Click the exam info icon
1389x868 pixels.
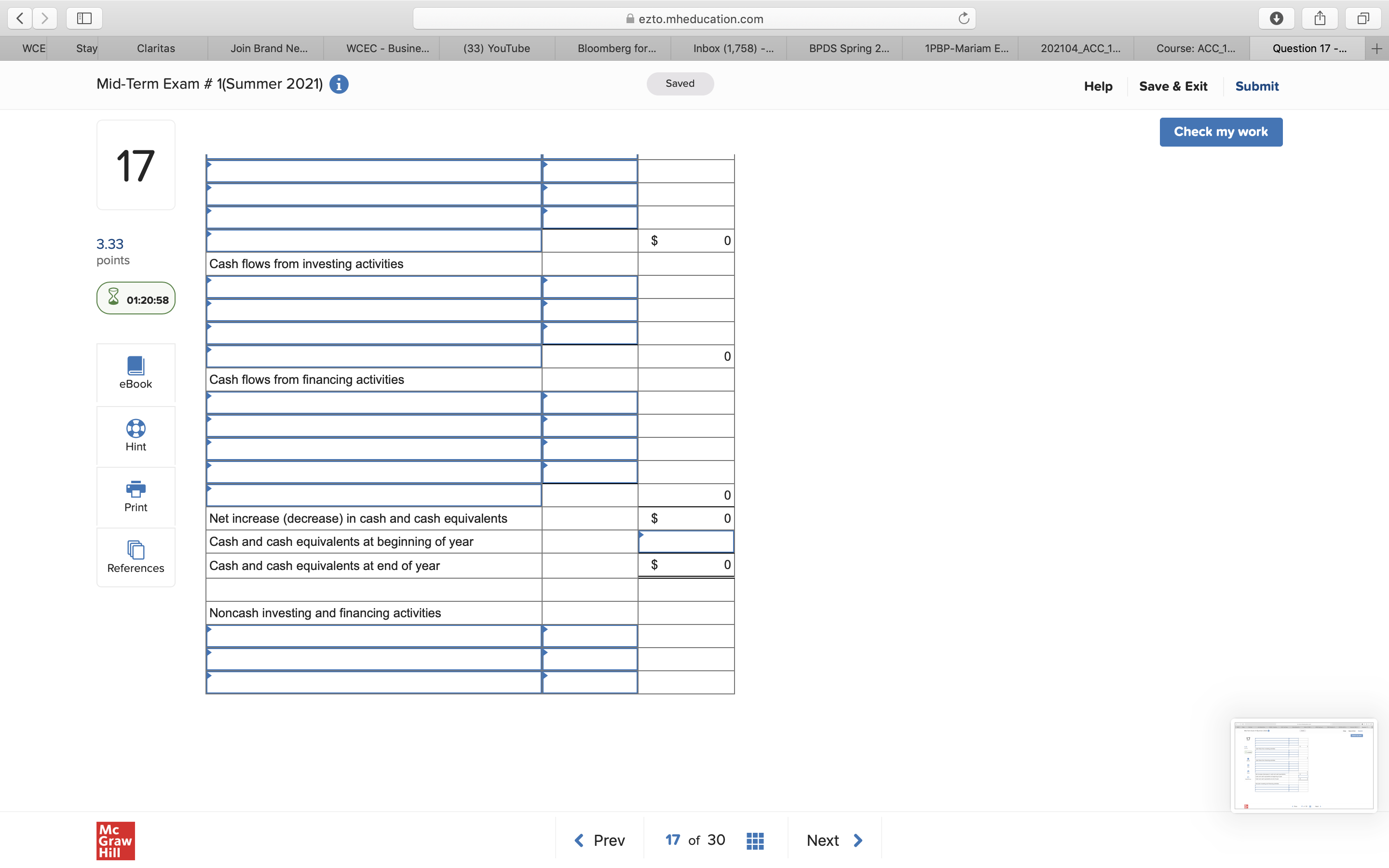(339, 84)
